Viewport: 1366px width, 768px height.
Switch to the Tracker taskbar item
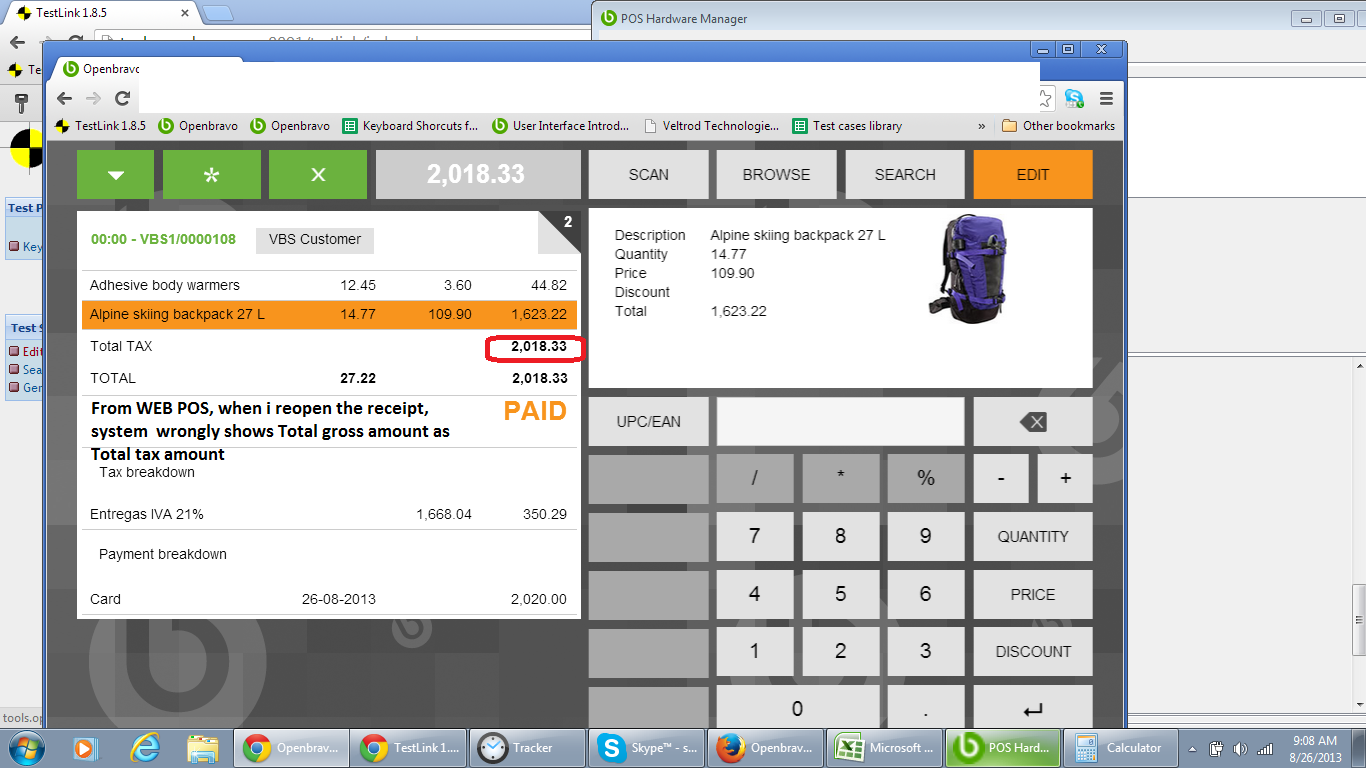point(528,748)
